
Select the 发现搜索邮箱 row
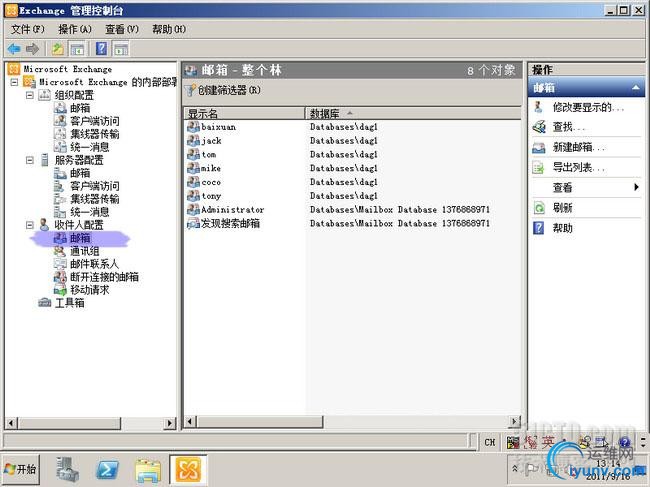pos(352,223)
